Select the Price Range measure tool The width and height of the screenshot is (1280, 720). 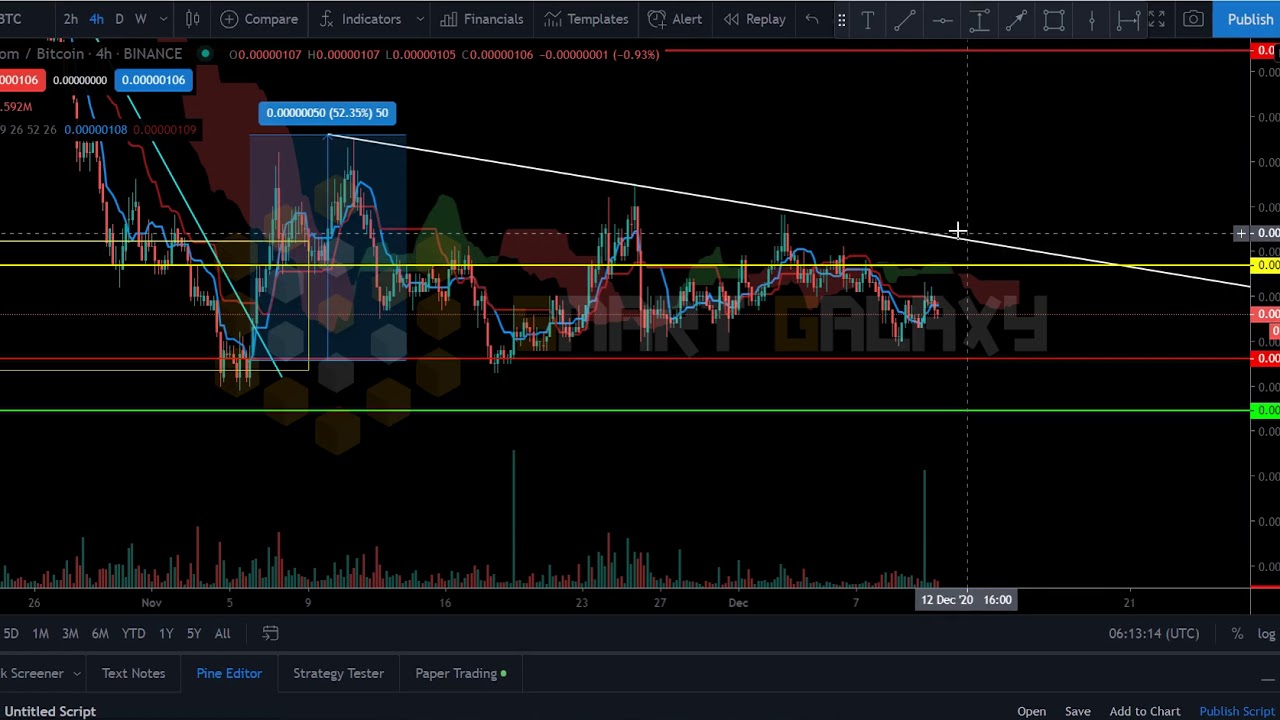click(x=979, y=19)
